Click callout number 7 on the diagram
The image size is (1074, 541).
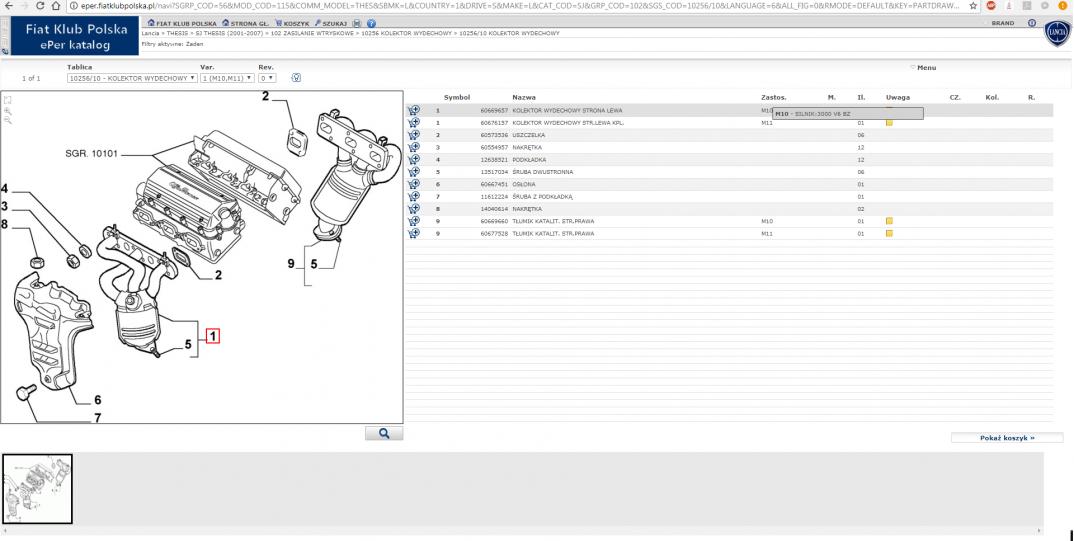[x=97, y=418]
